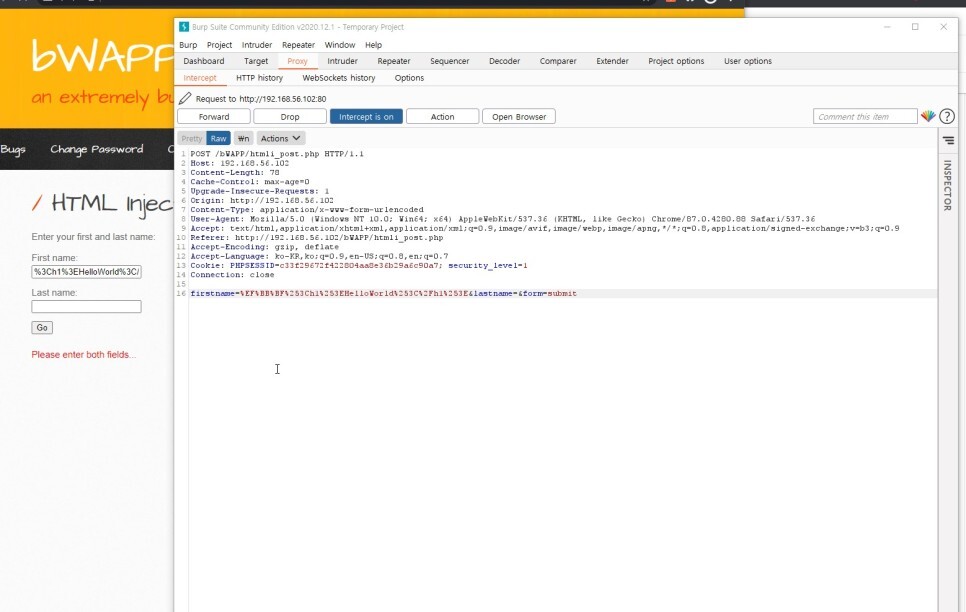
Task: Switch to the Intruder tab
Action: (x=342, y=61)
